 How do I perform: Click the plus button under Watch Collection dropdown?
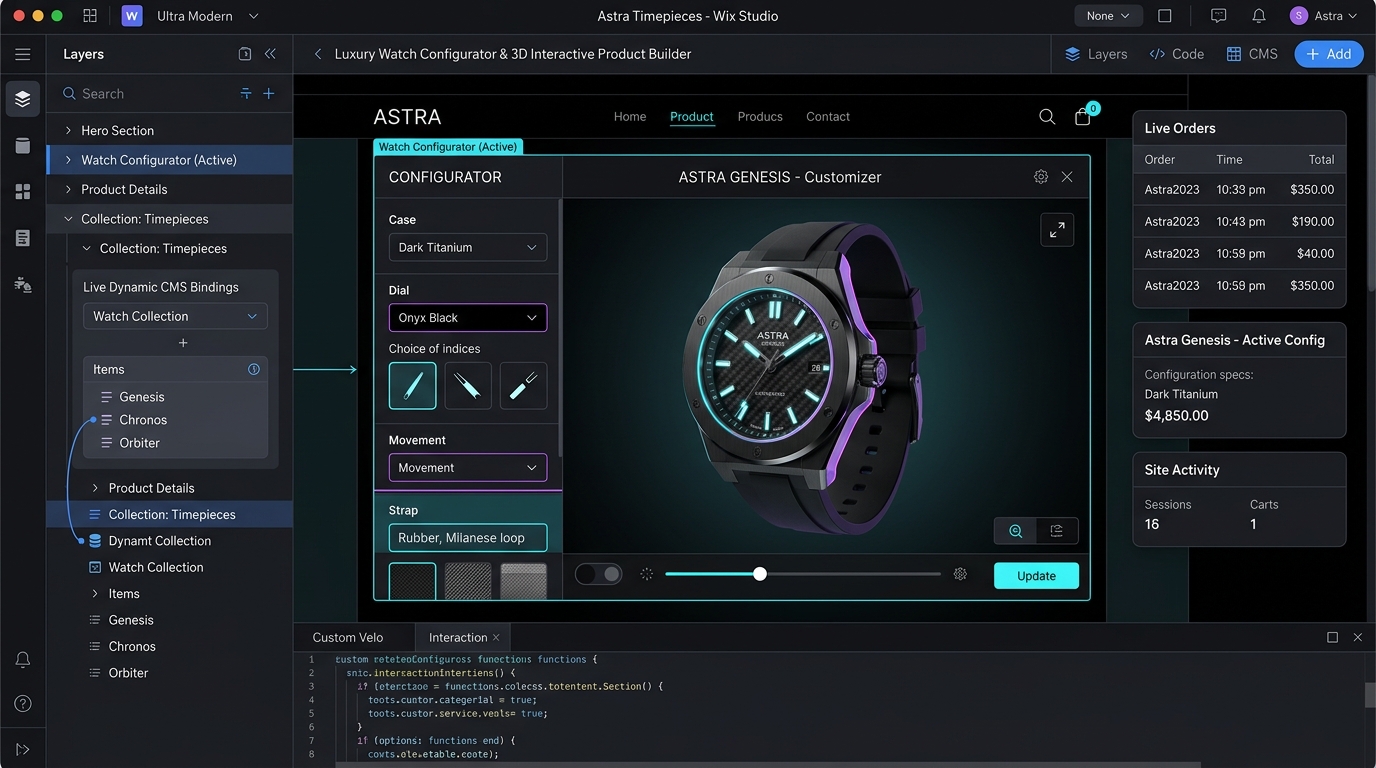[x=183, y=343]
